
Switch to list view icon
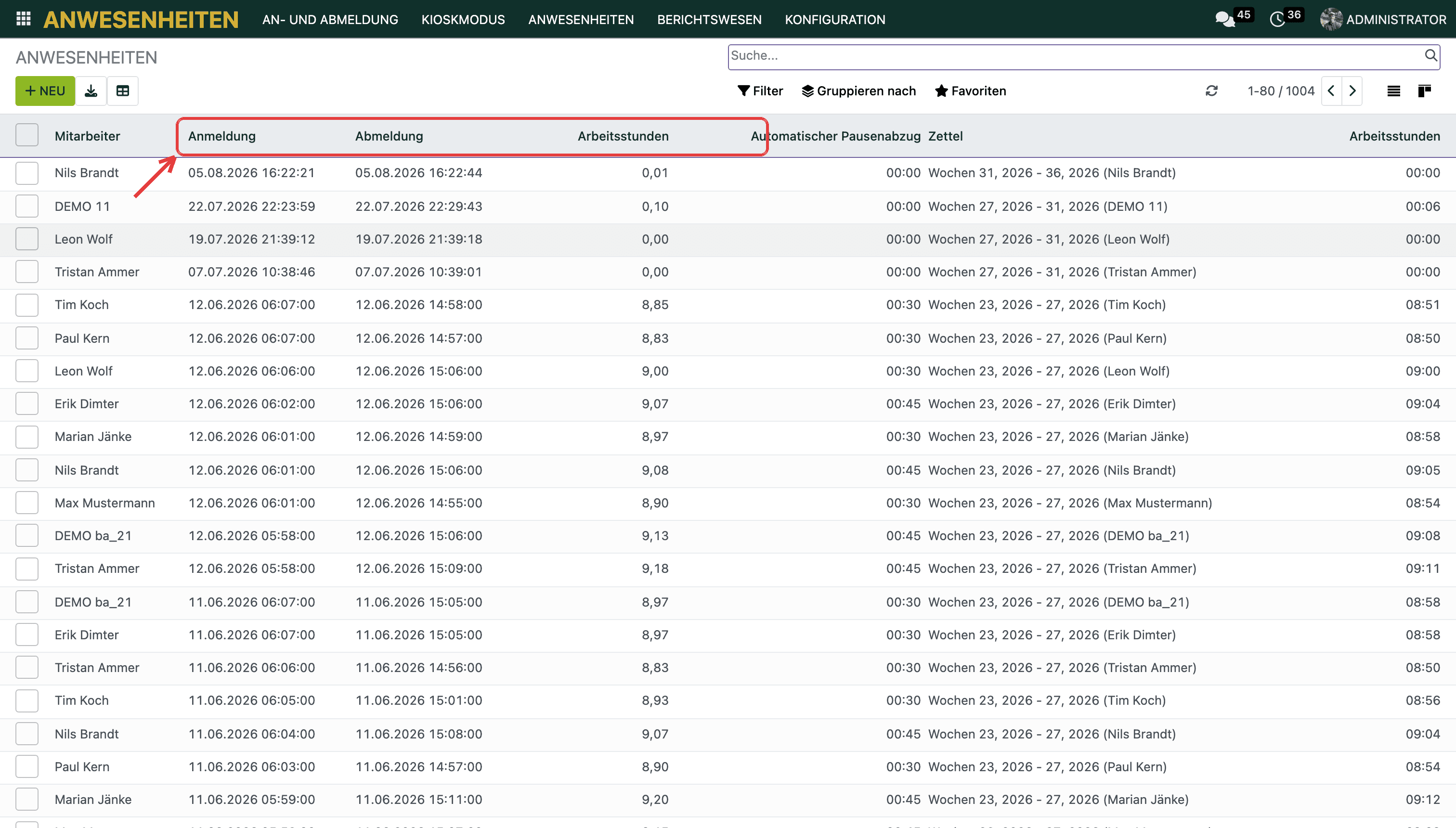point(1393,91)
